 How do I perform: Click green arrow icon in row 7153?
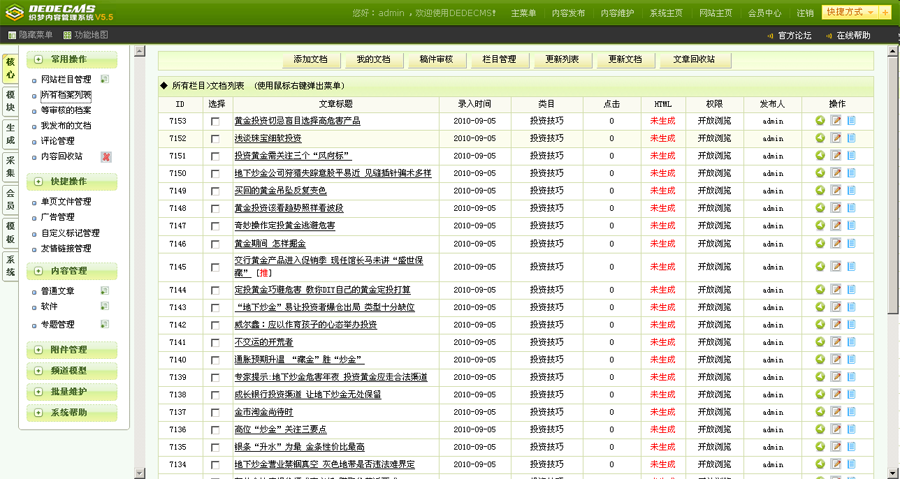tap(820, 120)
